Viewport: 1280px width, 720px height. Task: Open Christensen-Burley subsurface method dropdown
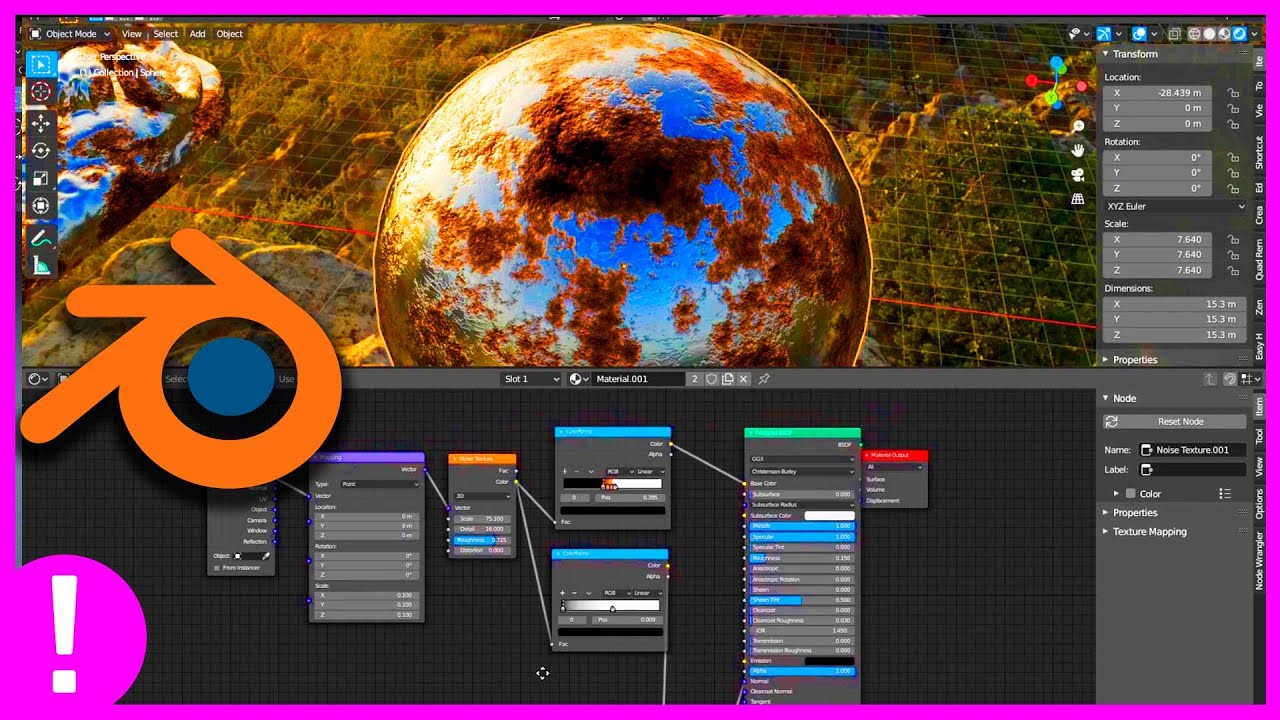(802, 472)
